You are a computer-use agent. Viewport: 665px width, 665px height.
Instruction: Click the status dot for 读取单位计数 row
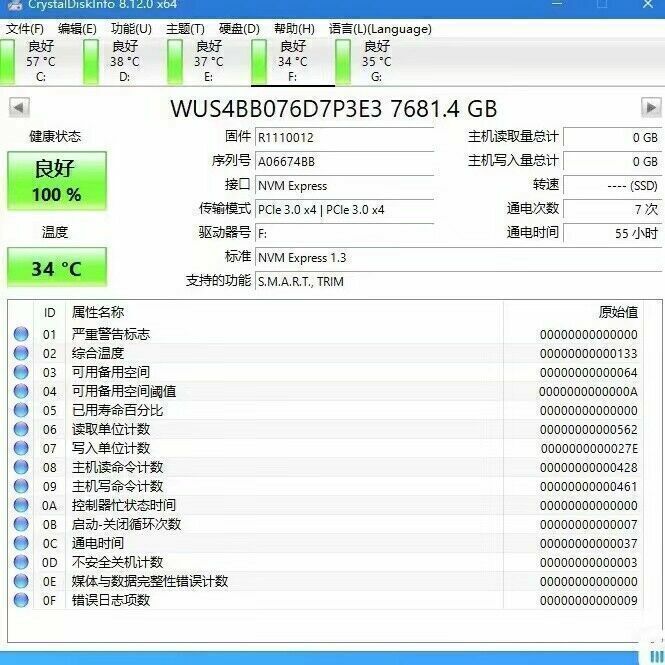pos(21,429)
